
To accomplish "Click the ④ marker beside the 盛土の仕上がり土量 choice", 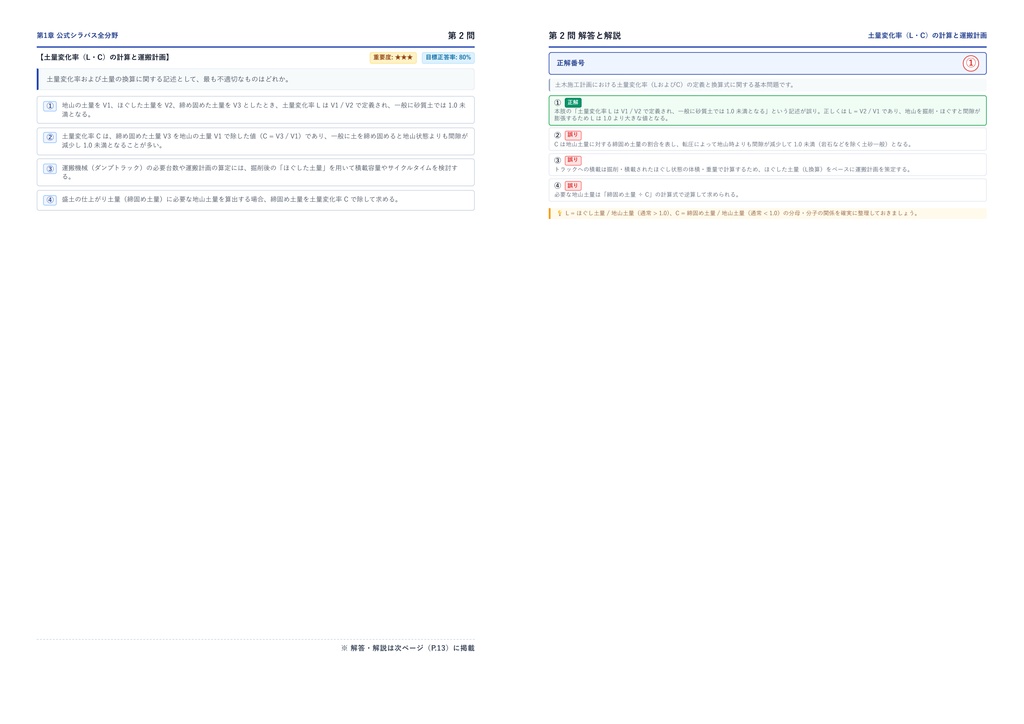I will click(x=50, y=200).
